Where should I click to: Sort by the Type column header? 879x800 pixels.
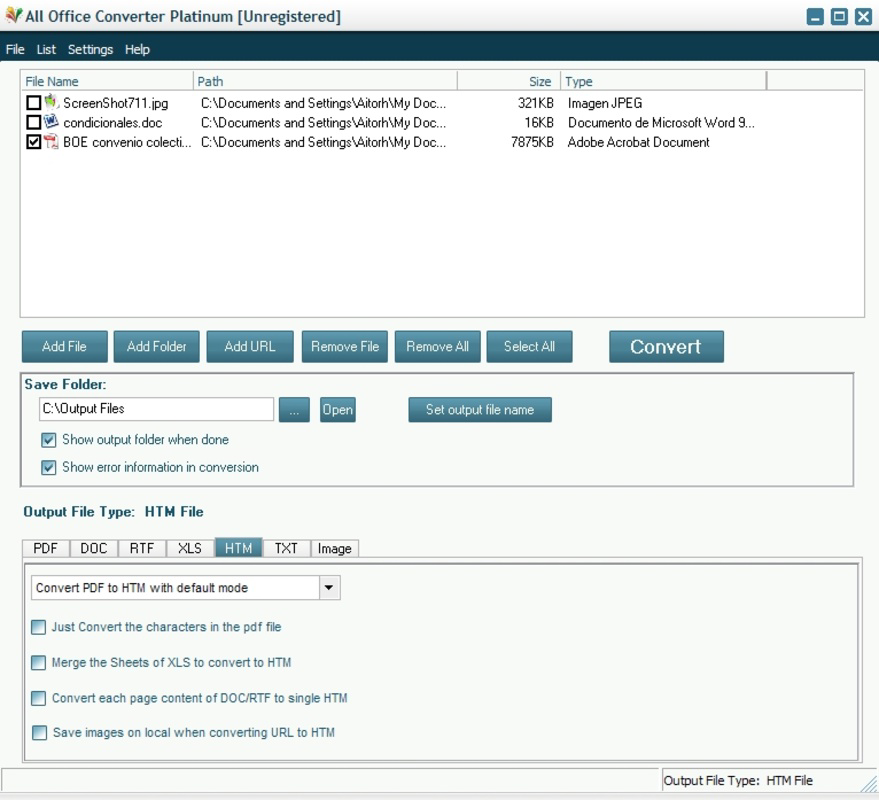[x=663, y=81]
